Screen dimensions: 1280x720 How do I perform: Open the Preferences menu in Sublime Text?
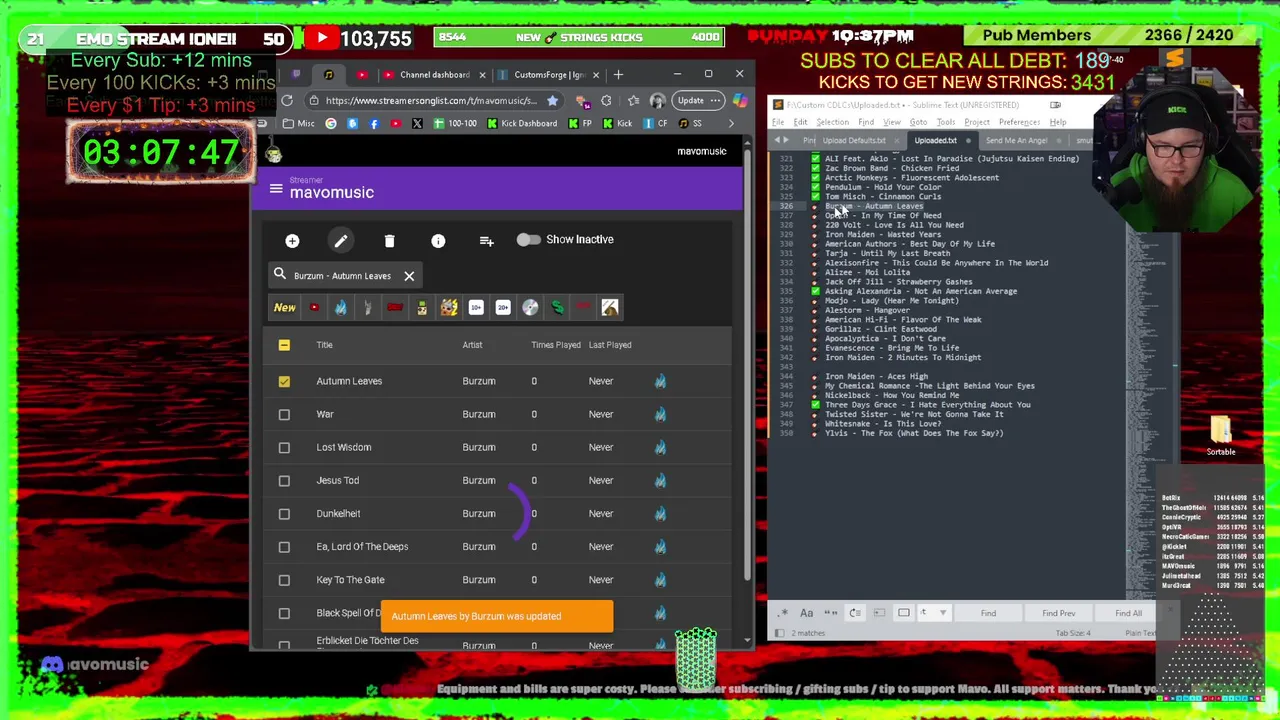tap(1019, 122)
